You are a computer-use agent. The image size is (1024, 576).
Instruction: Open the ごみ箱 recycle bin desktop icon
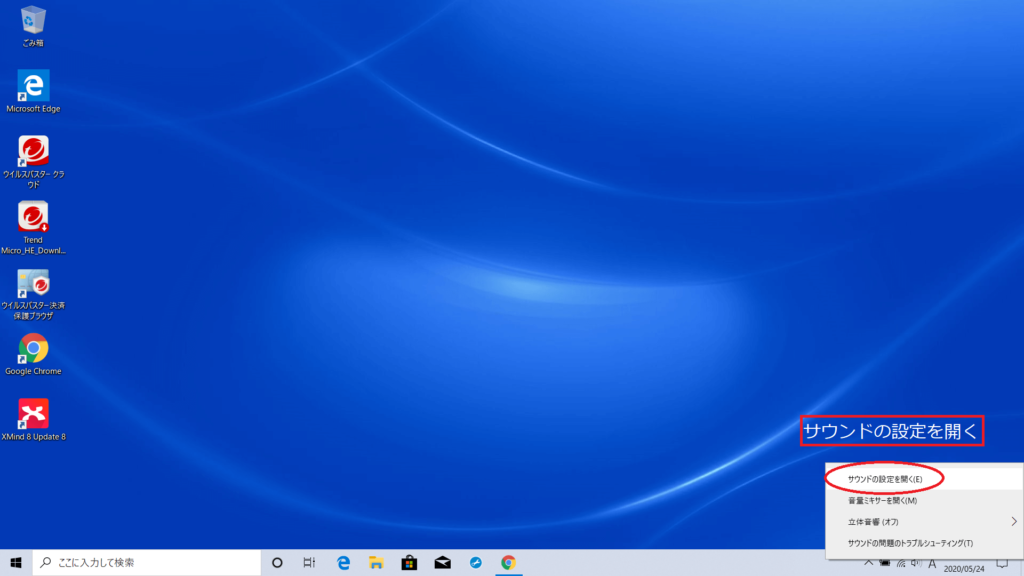pyautogui.click(x=33, y=26)
